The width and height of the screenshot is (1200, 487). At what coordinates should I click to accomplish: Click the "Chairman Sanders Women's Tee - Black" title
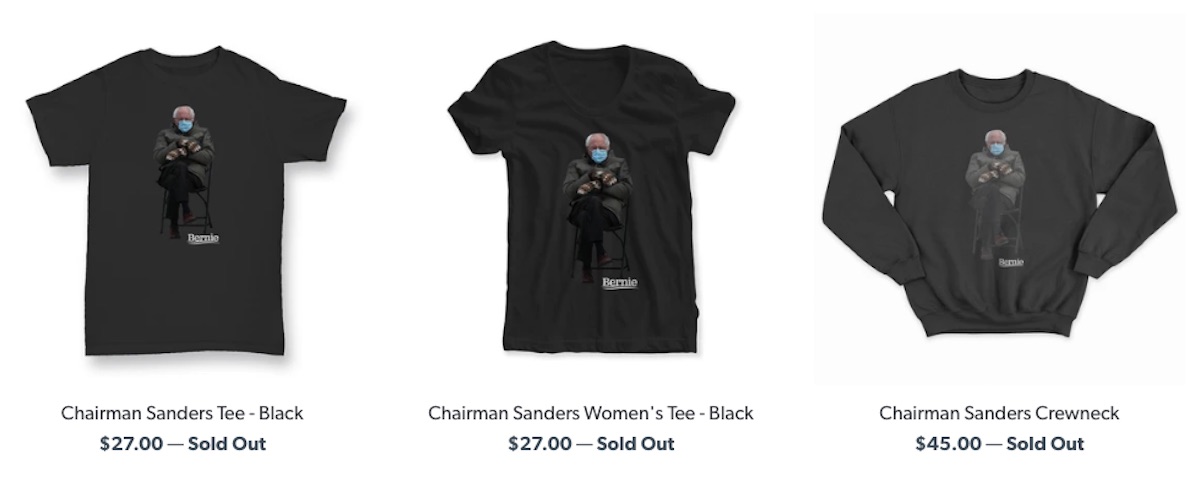[591, 413]
